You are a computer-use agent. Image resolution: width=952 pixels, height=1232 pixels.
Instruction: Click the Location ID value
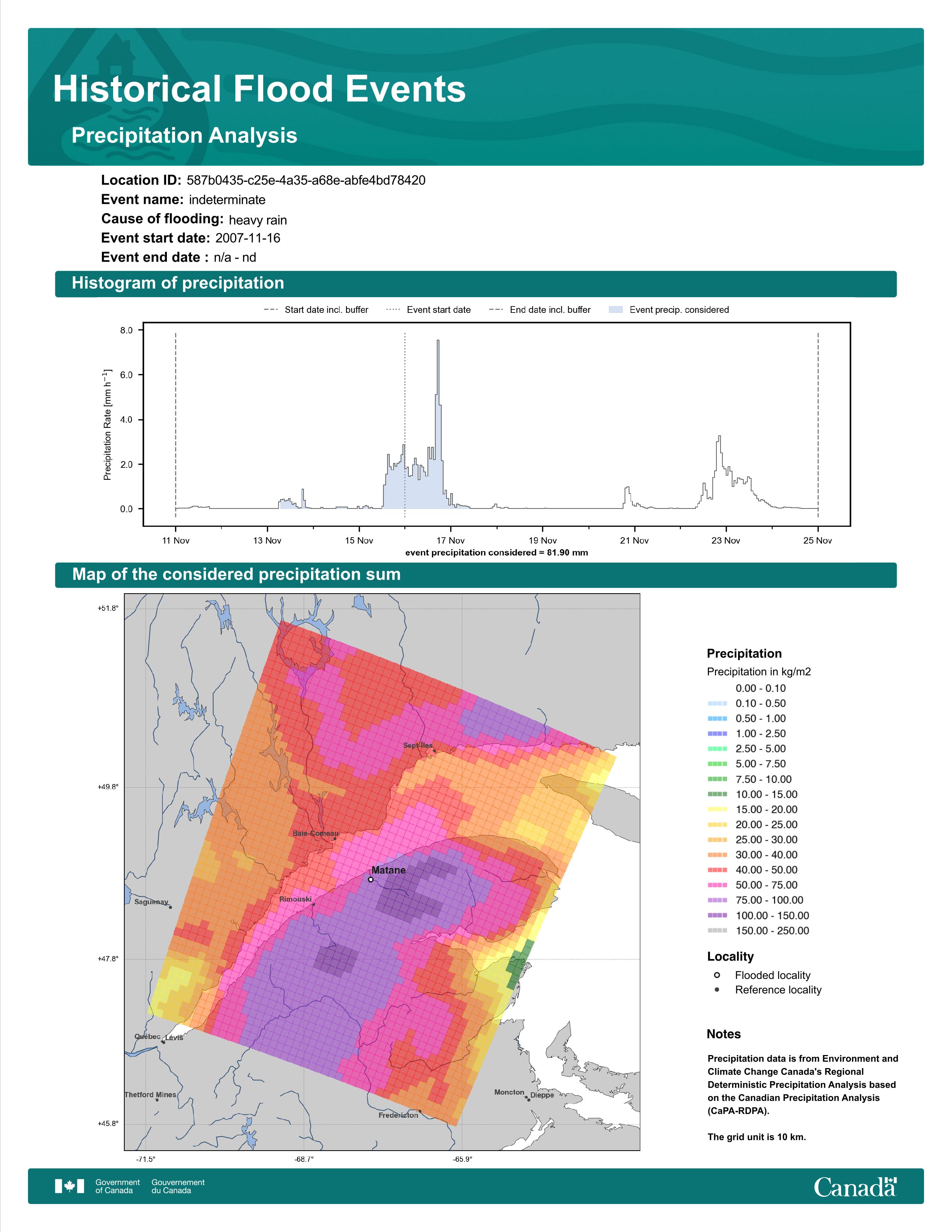click(x=306, y=181)
